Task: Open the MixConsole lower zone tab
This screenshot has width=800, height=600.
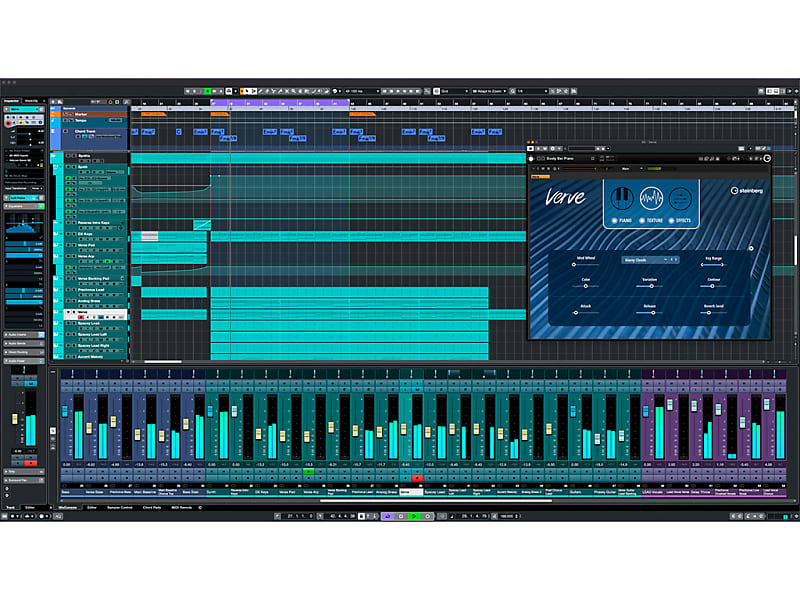Action: click(x=67, y=508)
